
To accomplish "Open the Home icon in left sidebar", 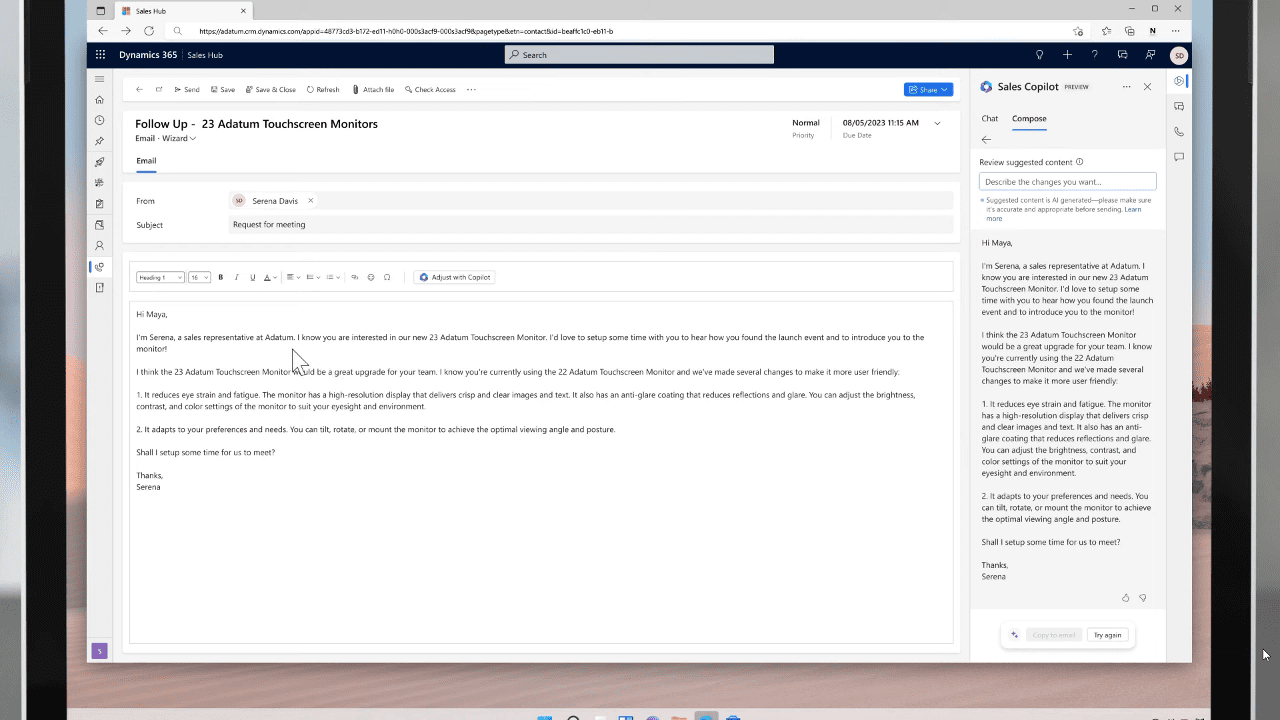I will point(99,100).
